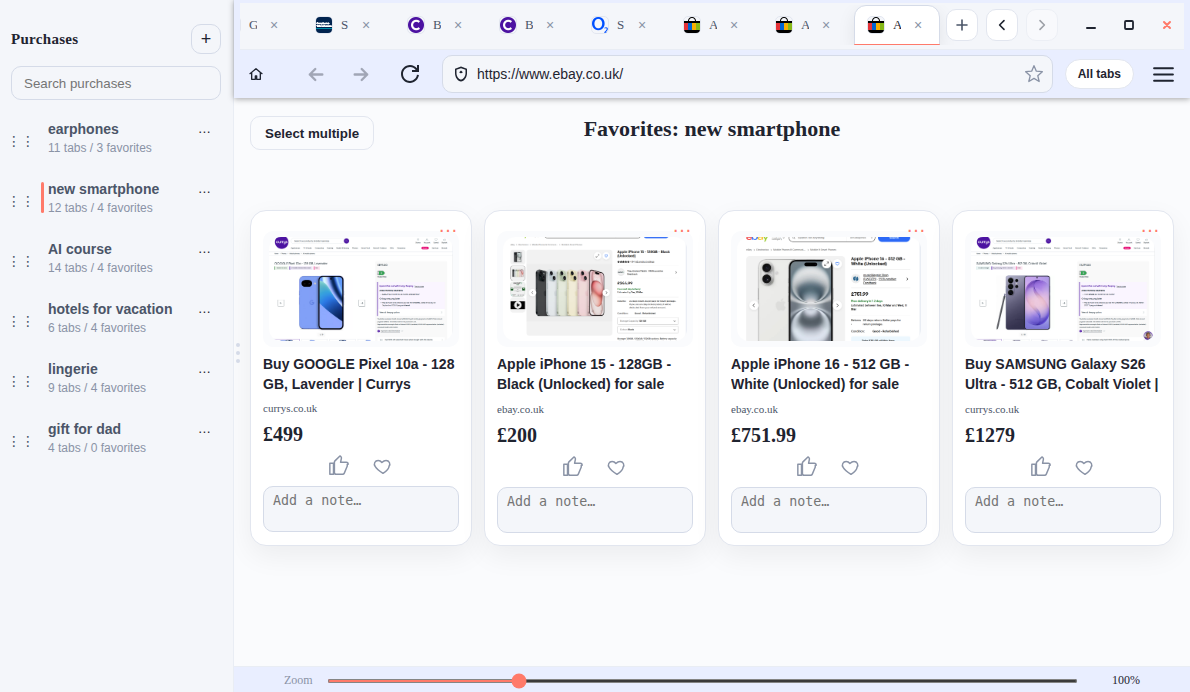This screenshot has height=692, width=1190.
Task: Open the options menu for new smartphone
Action: [x=205, y=191]
